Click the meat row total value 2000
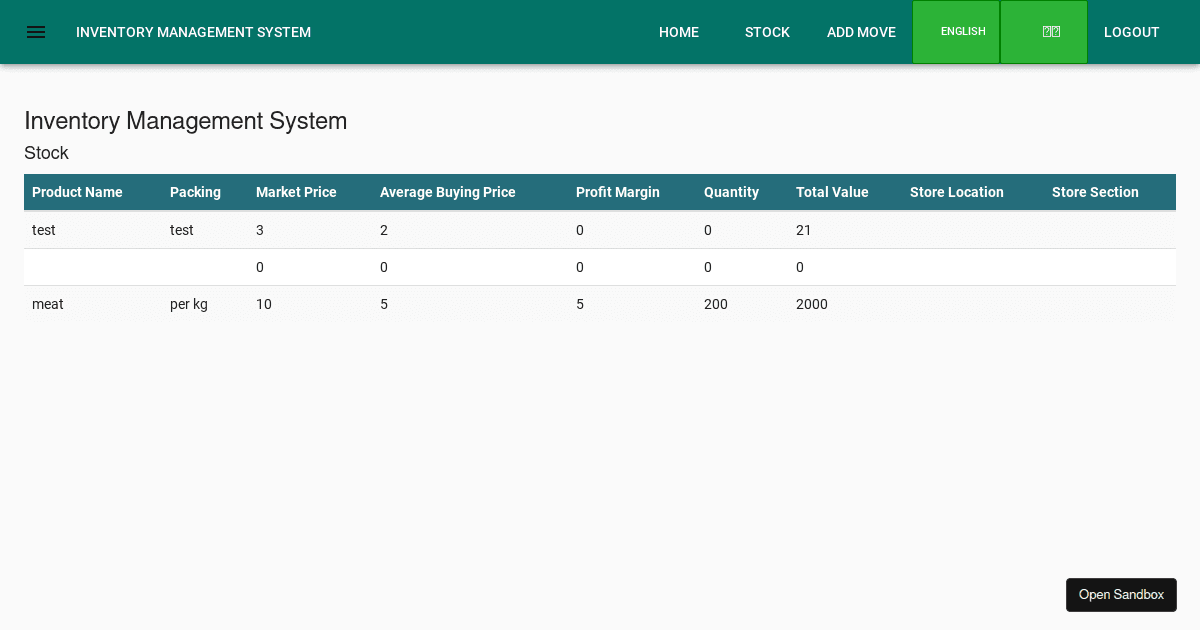This screenshot has width=1200, height=630. pos(812,304)
